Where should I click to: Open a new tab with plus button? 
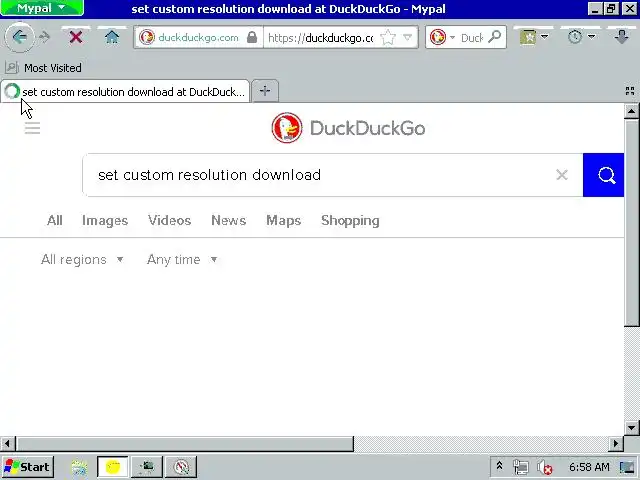point(265,91)
